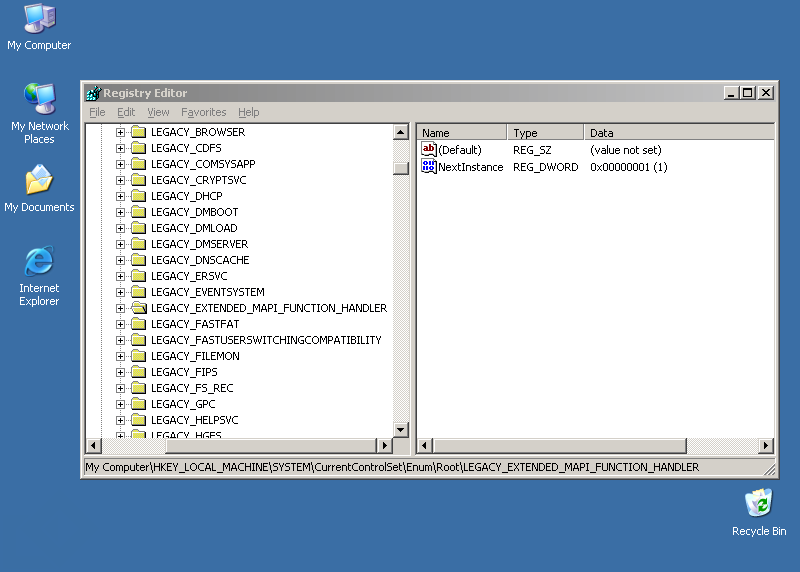Select the LEGACY_ERSVC folder icon
The width and height of the screenshot is (800, 572).
[x=139, y=276]
